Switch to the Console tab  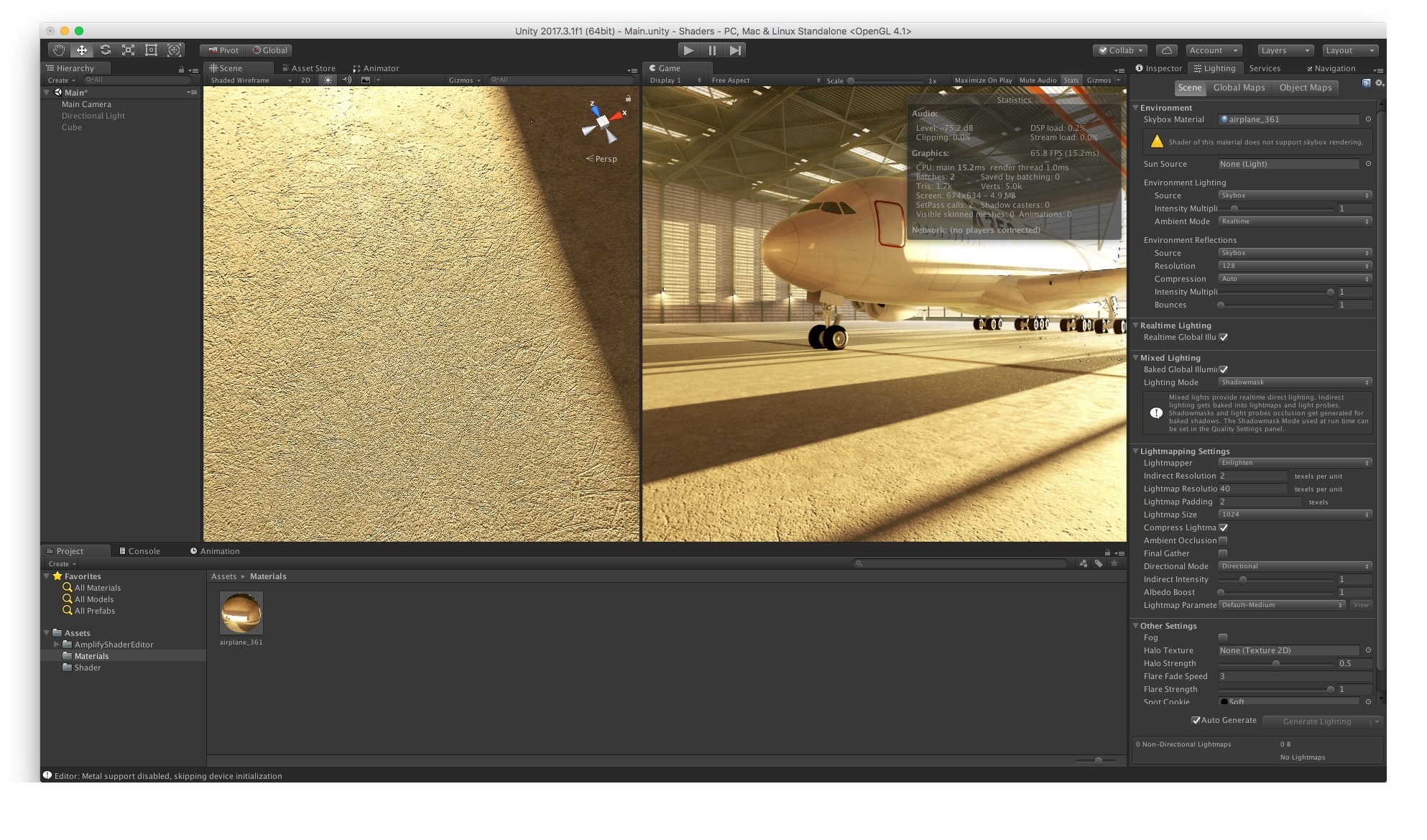tap(142, 550)
